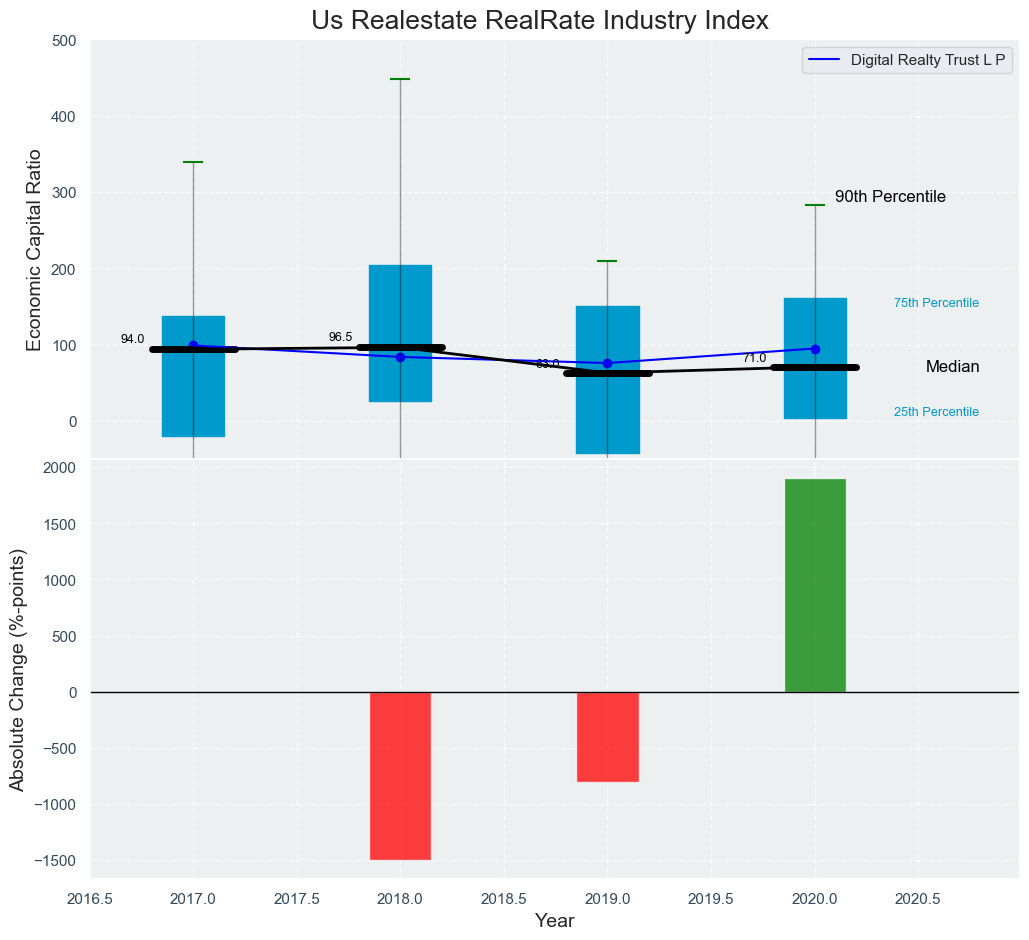Click the 25th Percentile annotation
The image size is (1029, 940).
[x=936, y=412]
